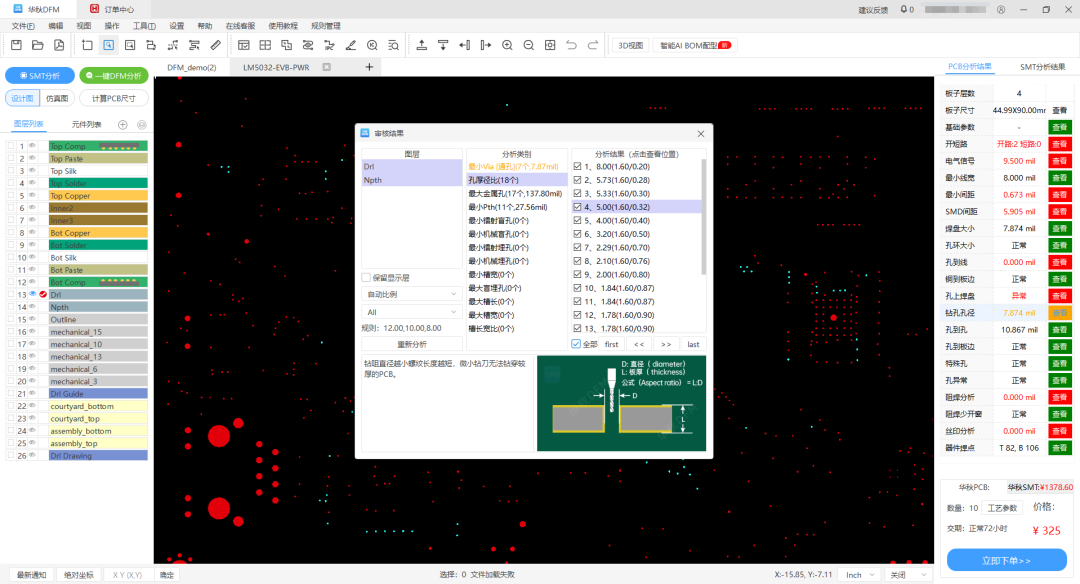Open the 自动比例 dropdown

pos(411,294)
